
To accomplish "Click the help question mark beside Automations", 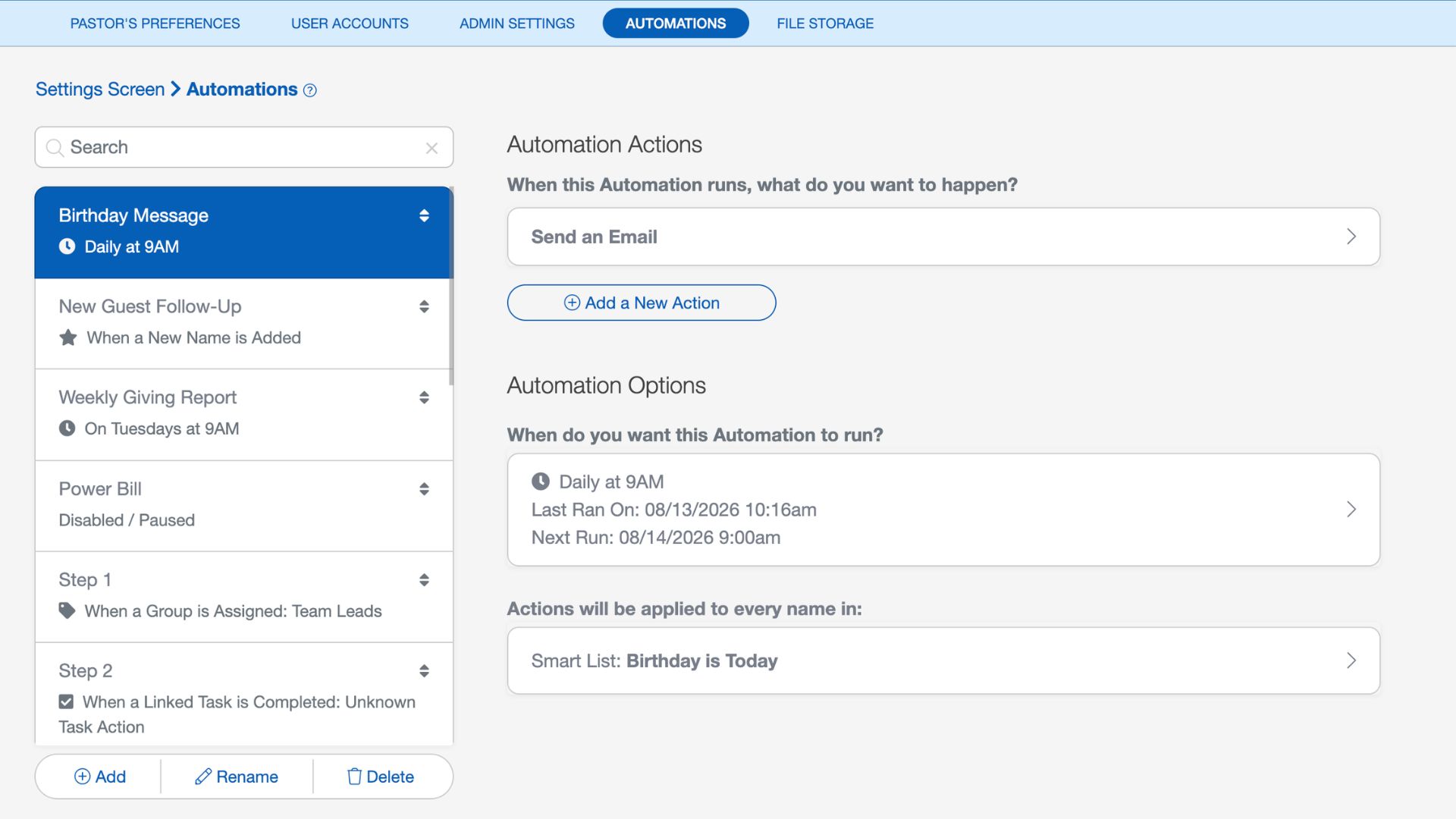I will point(309,90).
